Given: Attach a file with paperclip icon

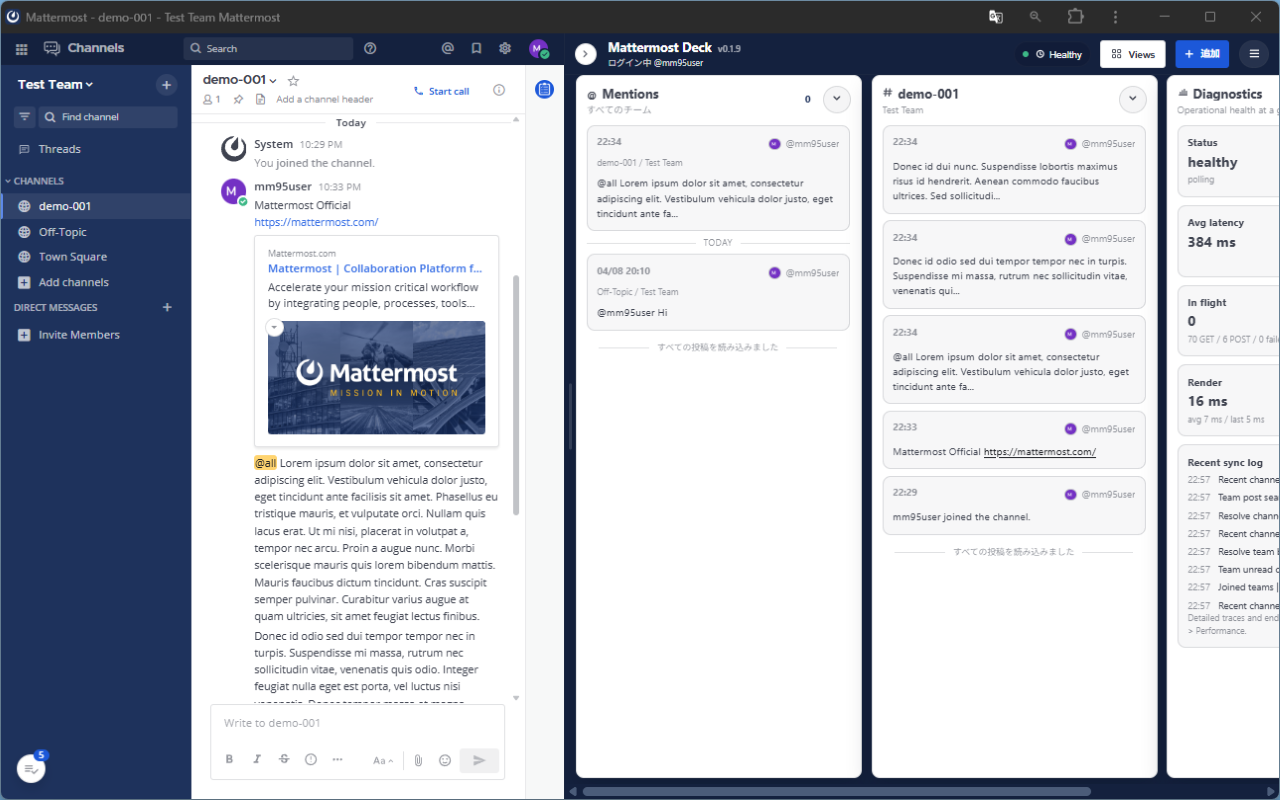Looking at the screenshot, I should [418, 760].
